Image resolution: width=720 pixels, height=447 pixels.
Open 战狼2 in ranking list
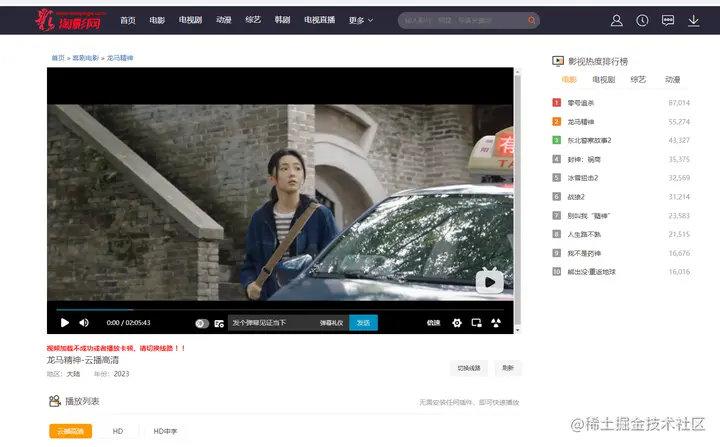(576, 197)
